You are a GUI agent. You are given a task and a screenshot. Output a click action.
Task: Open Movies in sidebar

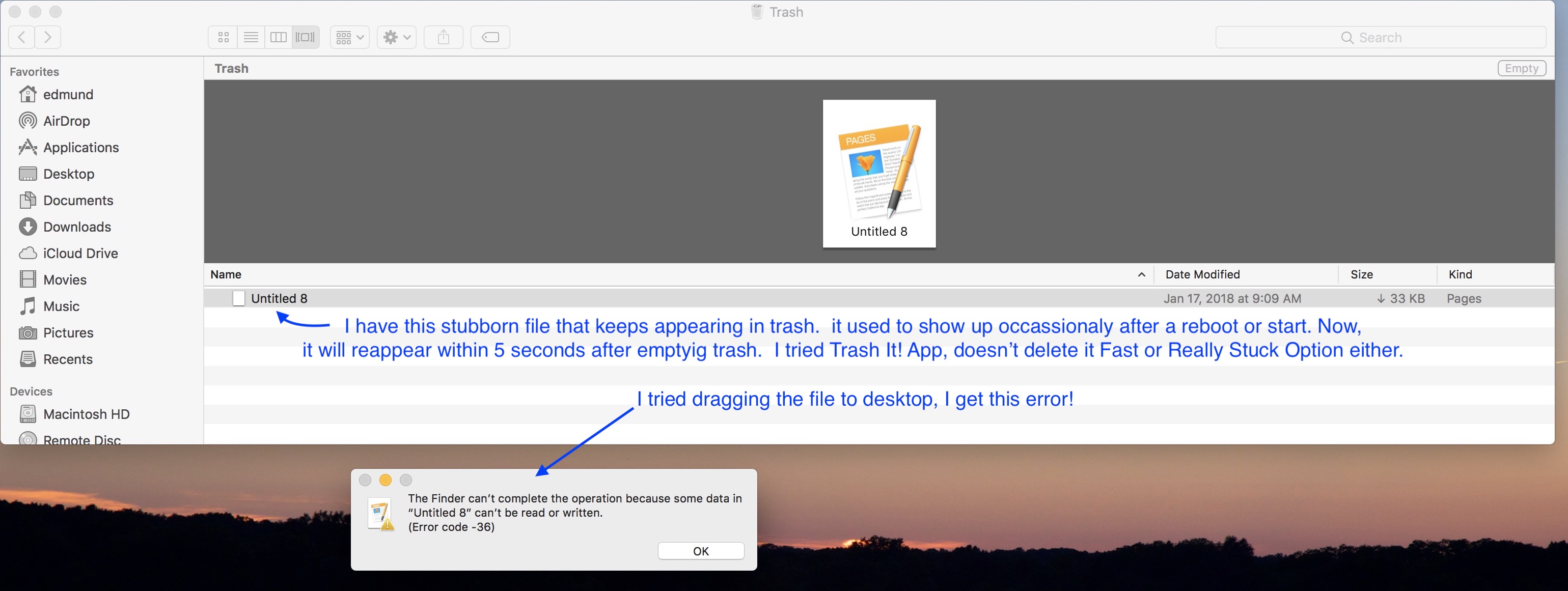click(53, 279)
